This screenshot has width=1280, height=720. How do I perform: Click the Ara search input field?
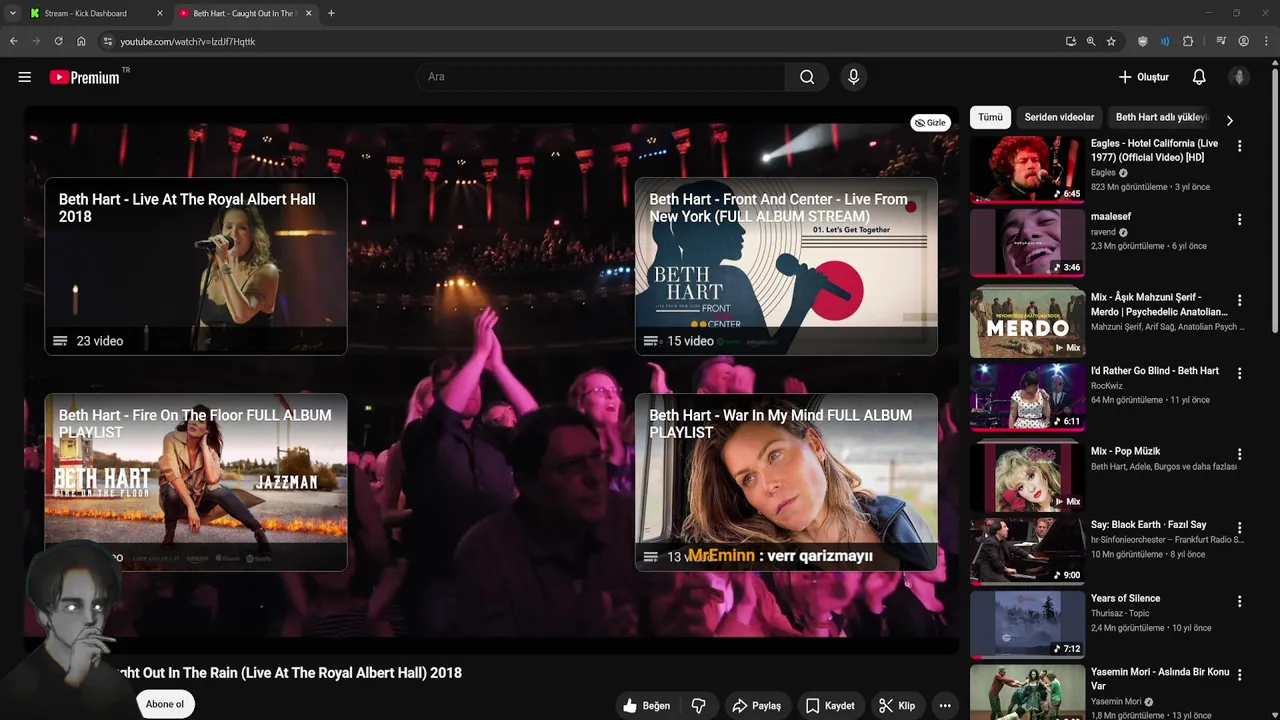tap(601, 77)
